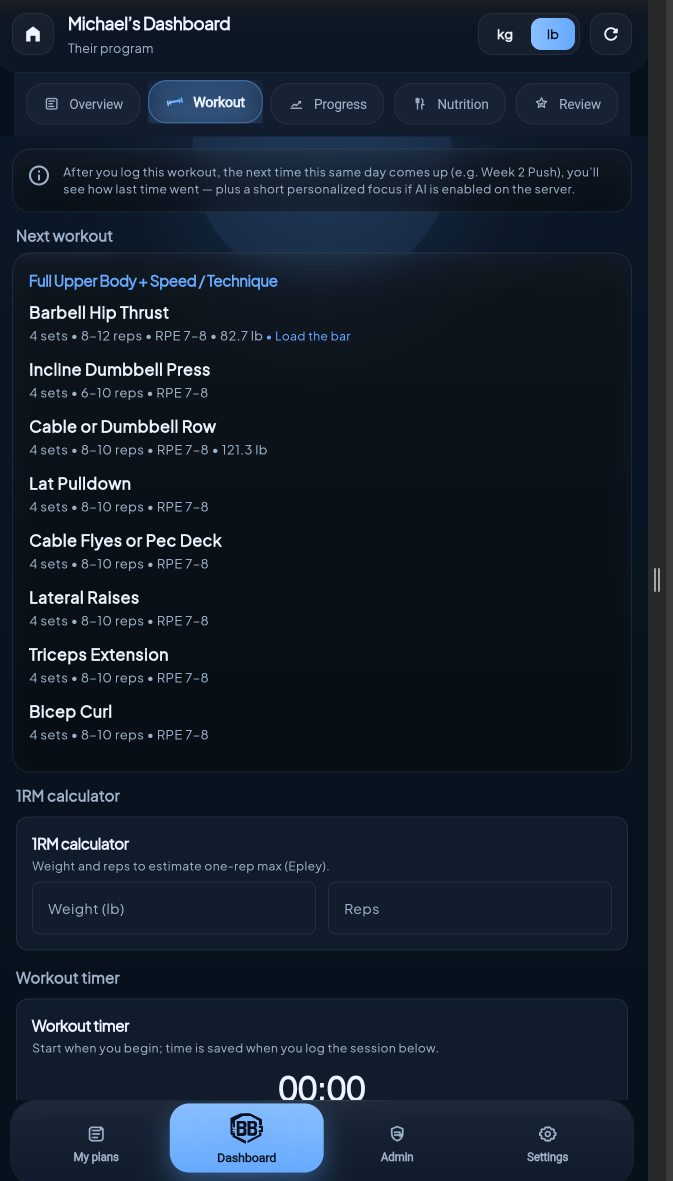Click the Load the bar link
The width and height of the screenshot is (673, 1181).
click(312, 336)
